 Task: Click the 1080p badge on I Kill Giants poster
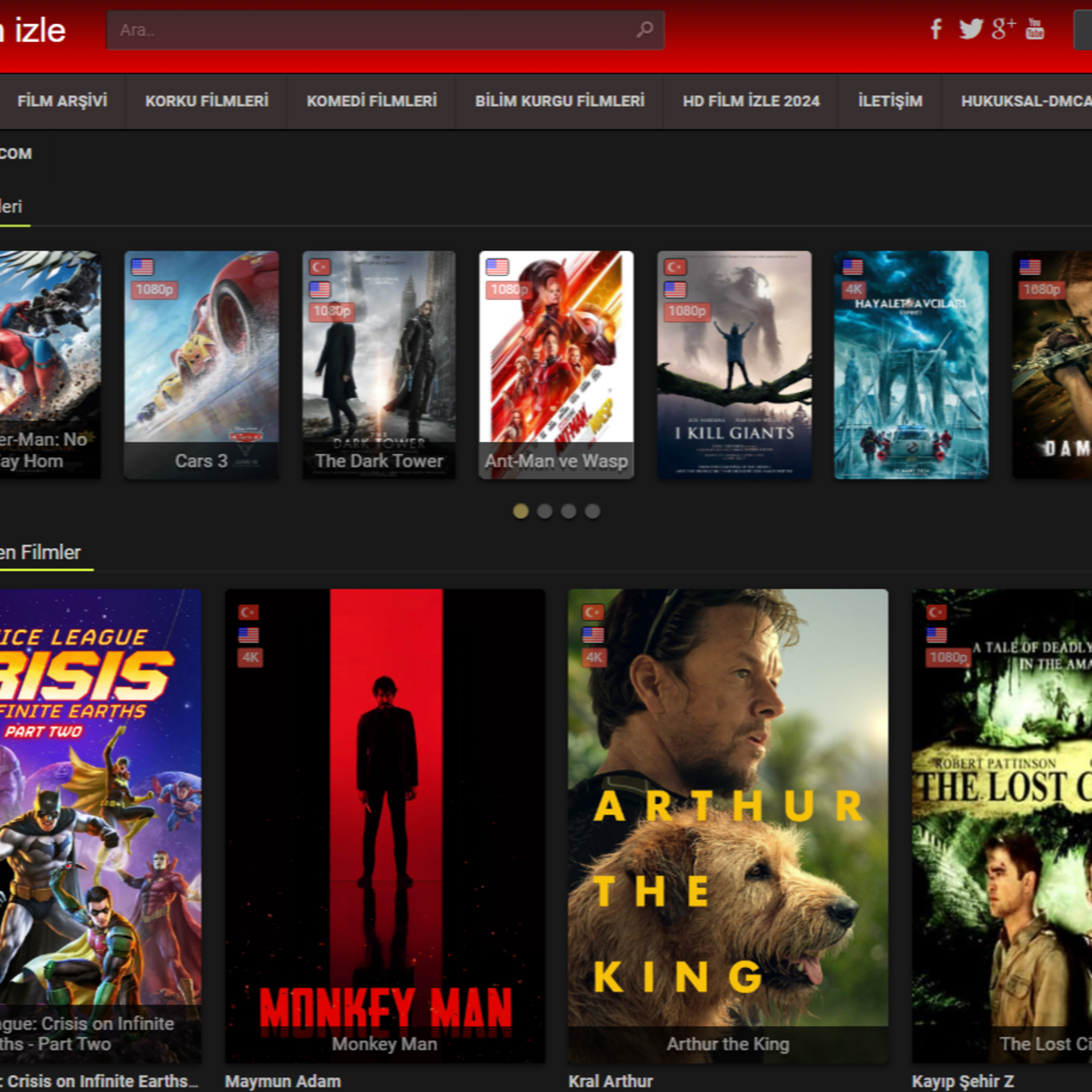point(687,312)
